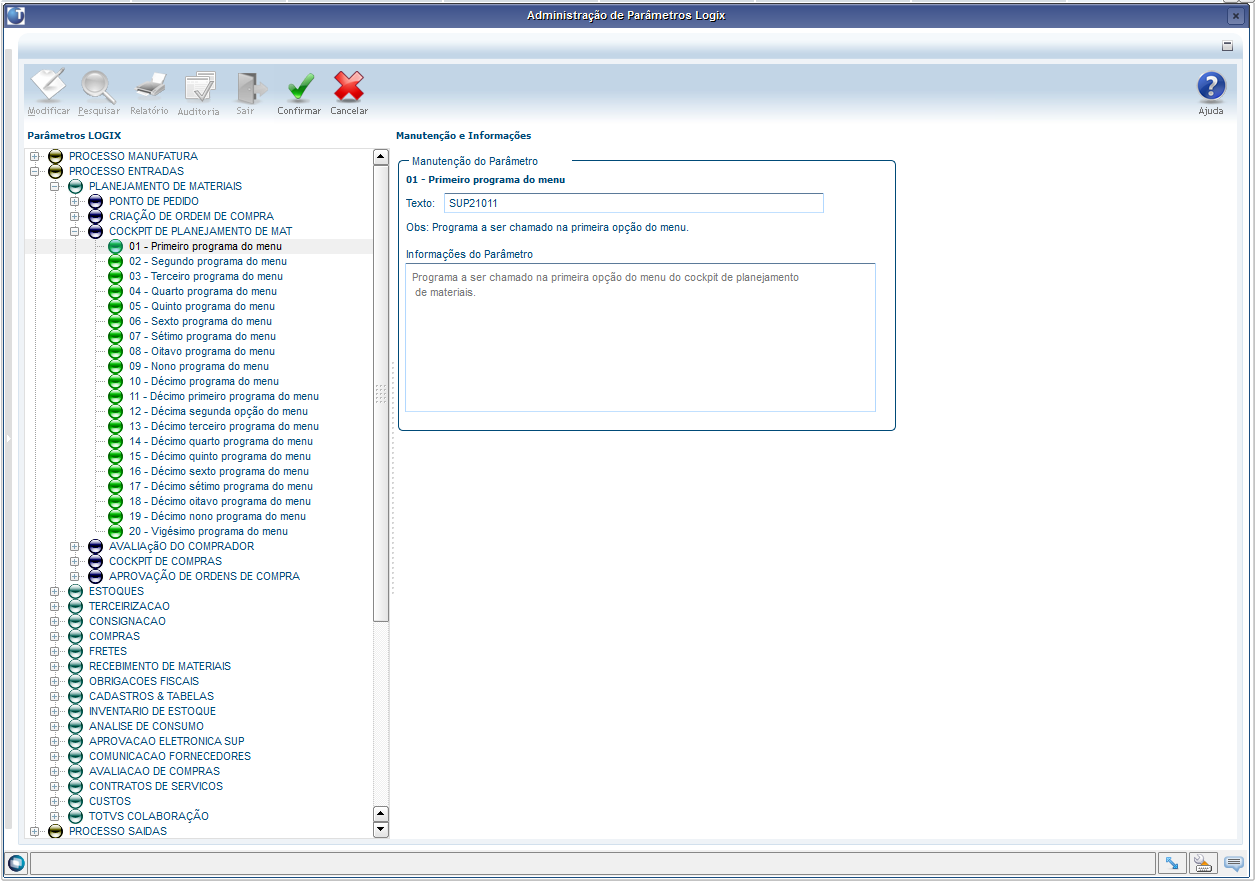Click the tree panel vertical scrollbar thumb

(380, 393)
